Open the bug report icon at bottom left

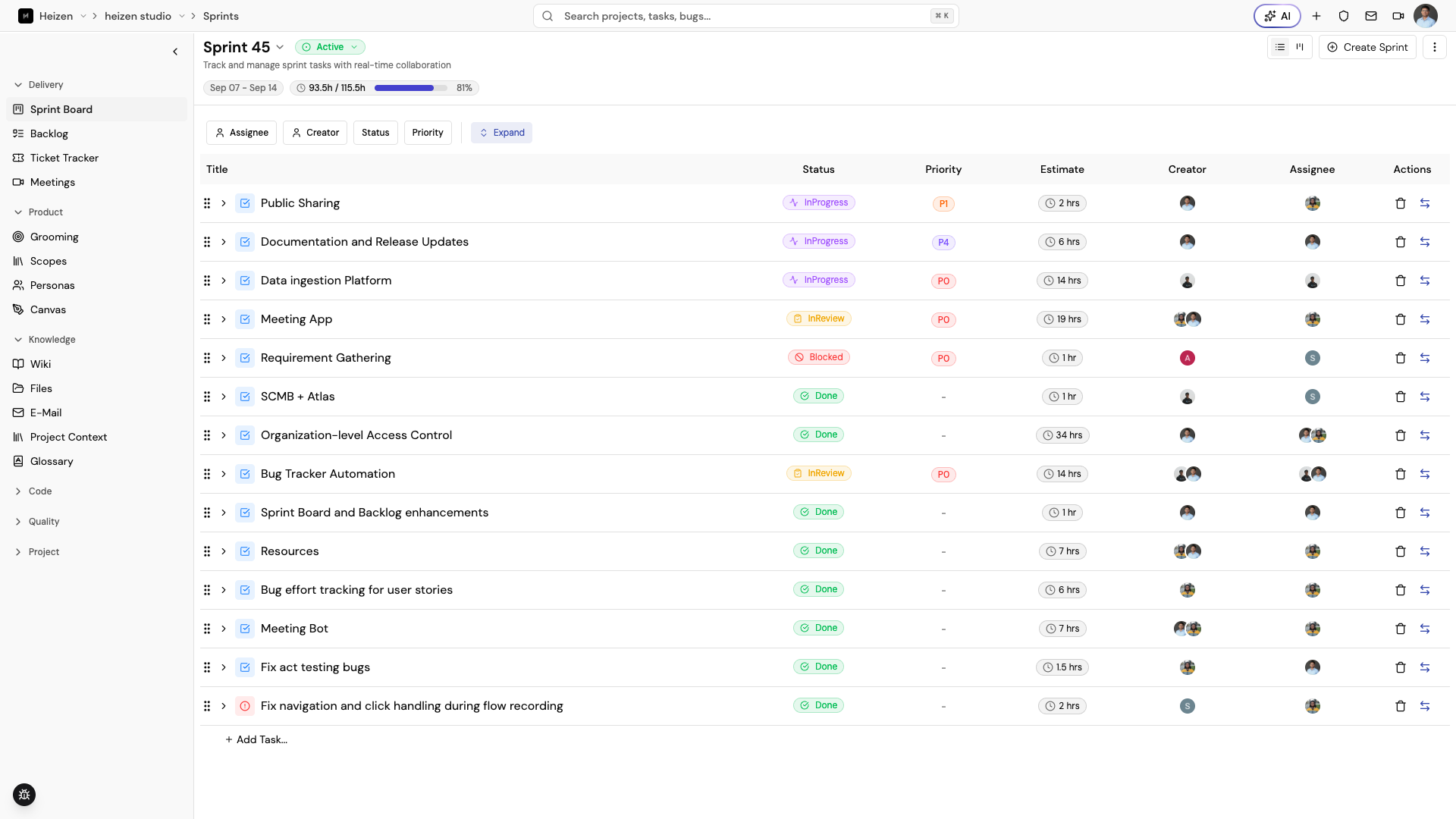pos(24,795)
